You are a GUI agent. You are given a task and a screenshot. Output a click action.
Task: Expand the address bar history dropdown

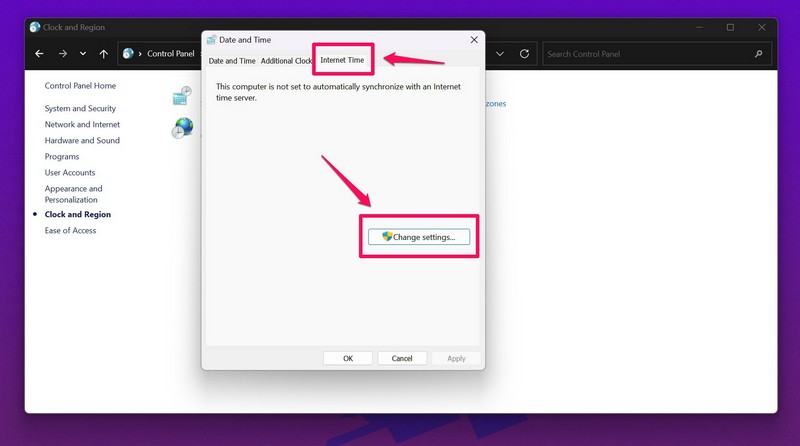pyautogui.click(x=500, y=54)
